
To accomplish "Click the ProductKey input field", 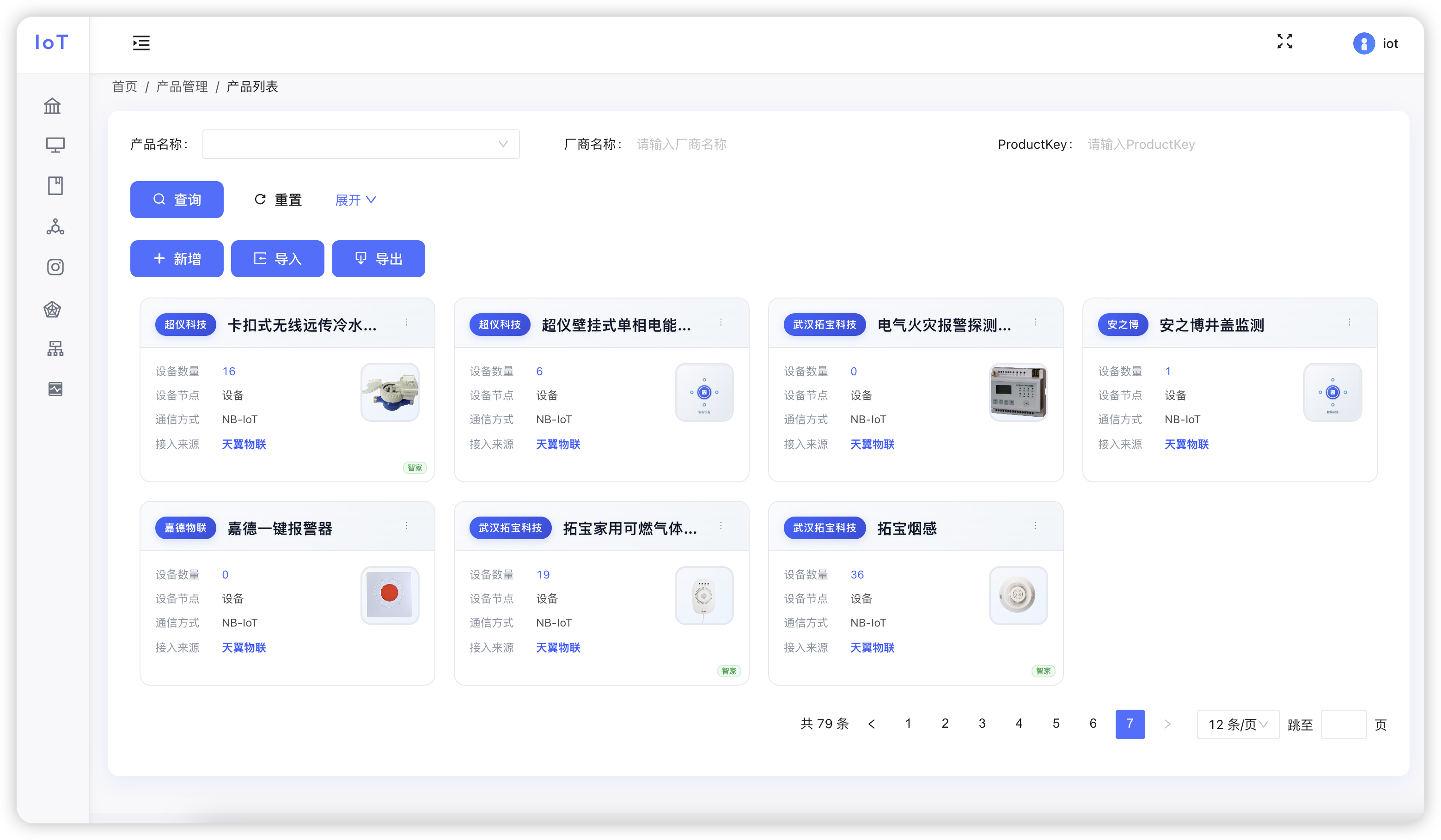I will [x=1172, y=144].
